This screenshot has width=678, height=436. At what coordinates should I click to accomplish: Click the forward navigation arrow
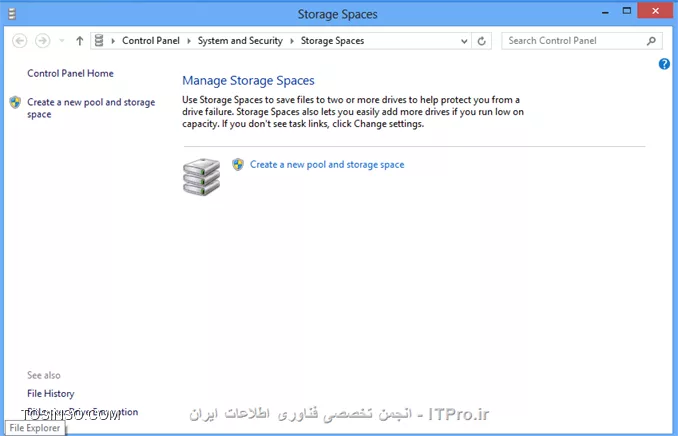point(42,41)
